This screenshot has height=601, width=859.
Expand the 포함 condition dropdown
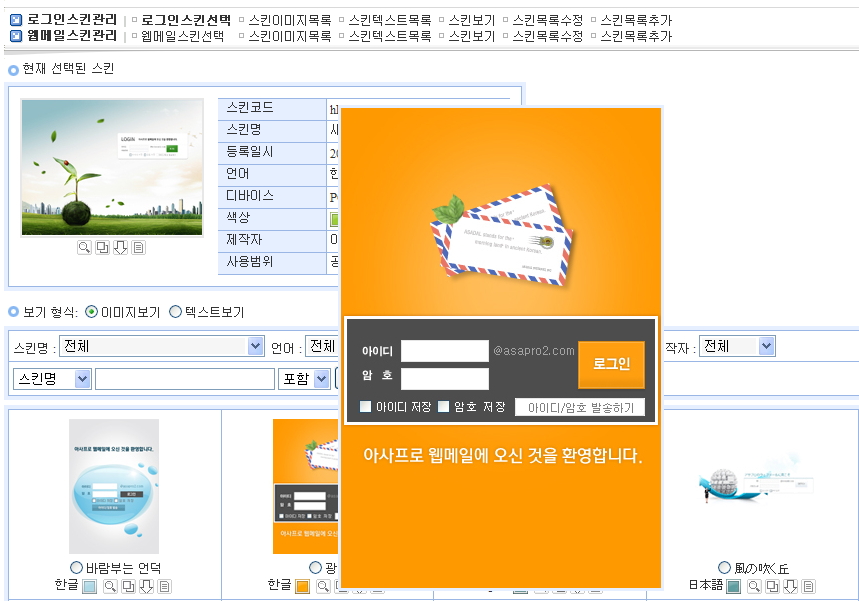coord(306,379)
